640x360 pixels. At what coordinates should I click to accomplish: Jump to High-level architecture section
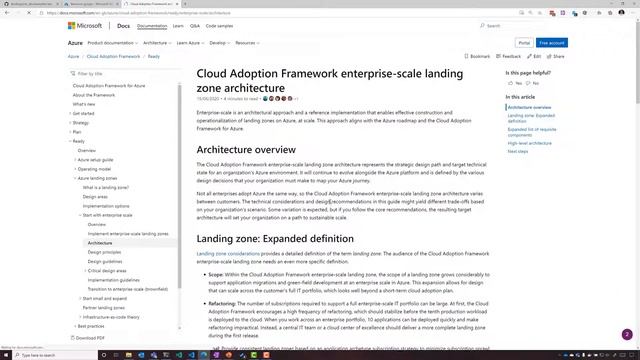(x=529, y=143)
